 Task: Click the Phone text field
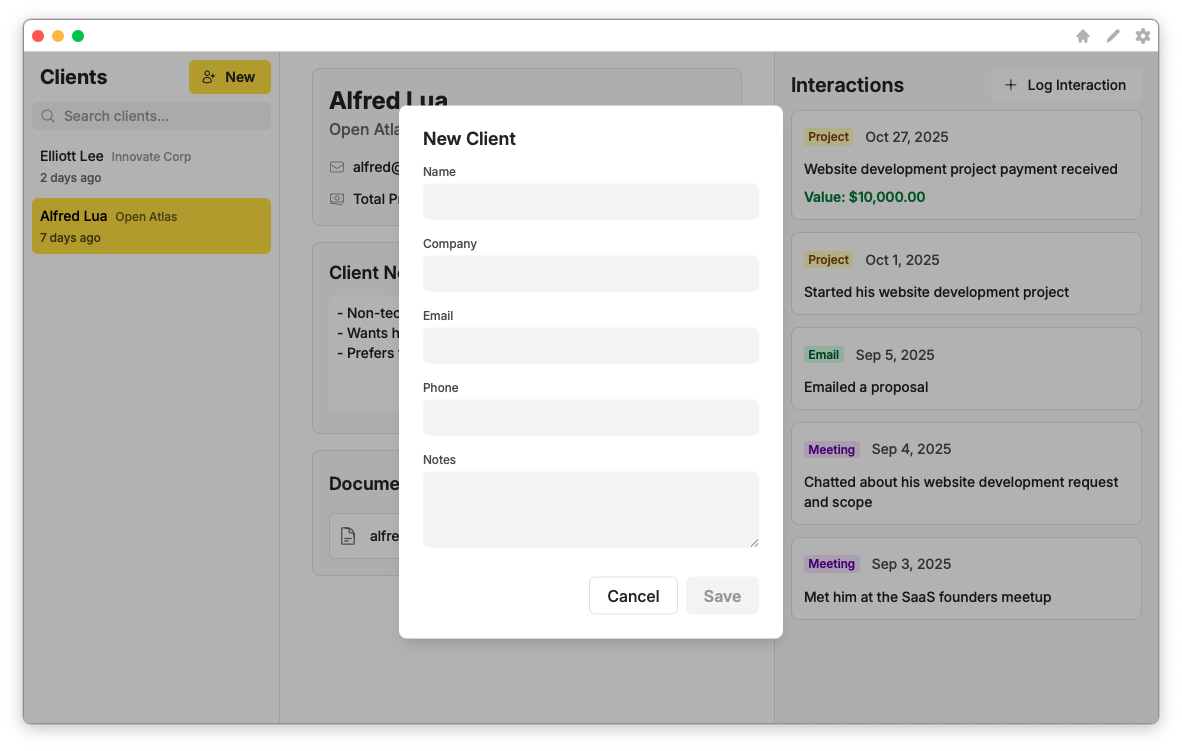click(590, 417)
